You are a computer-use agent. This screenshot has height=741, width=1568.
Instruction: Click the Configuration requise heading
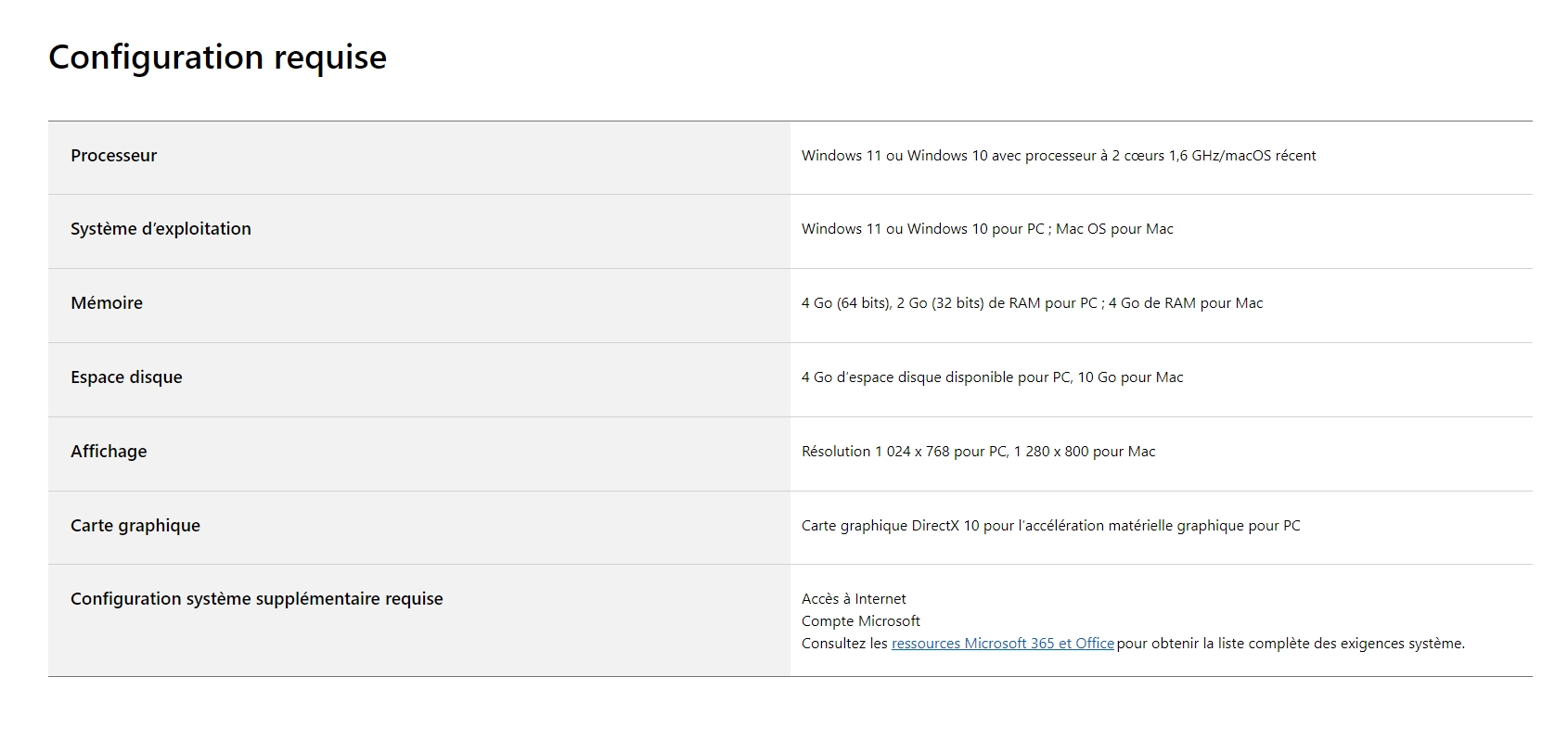click(x=217, y=57)
